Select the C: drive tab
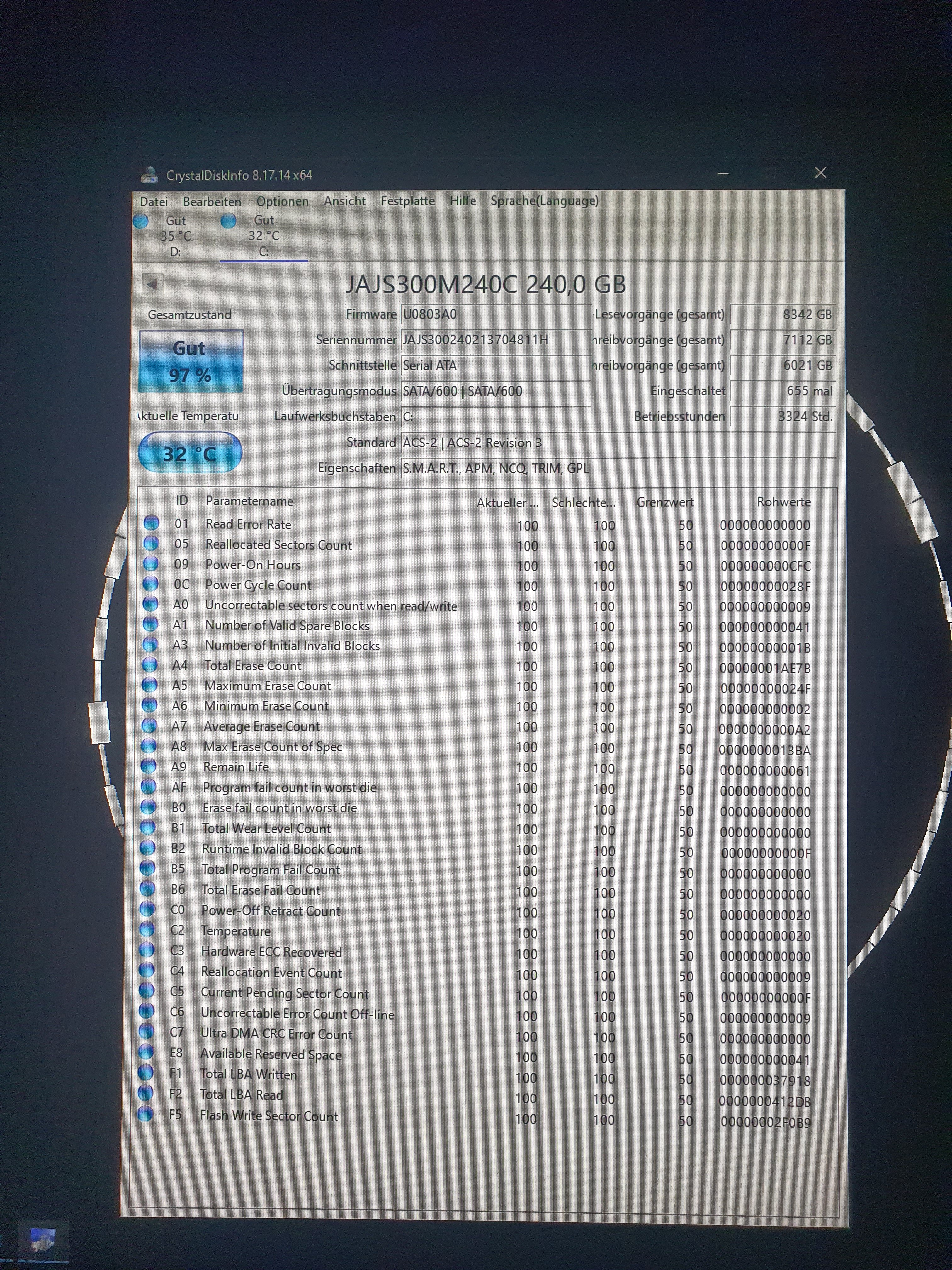Image resolution: width=952 pixels, height=1270 pixels. click(263, 236)
